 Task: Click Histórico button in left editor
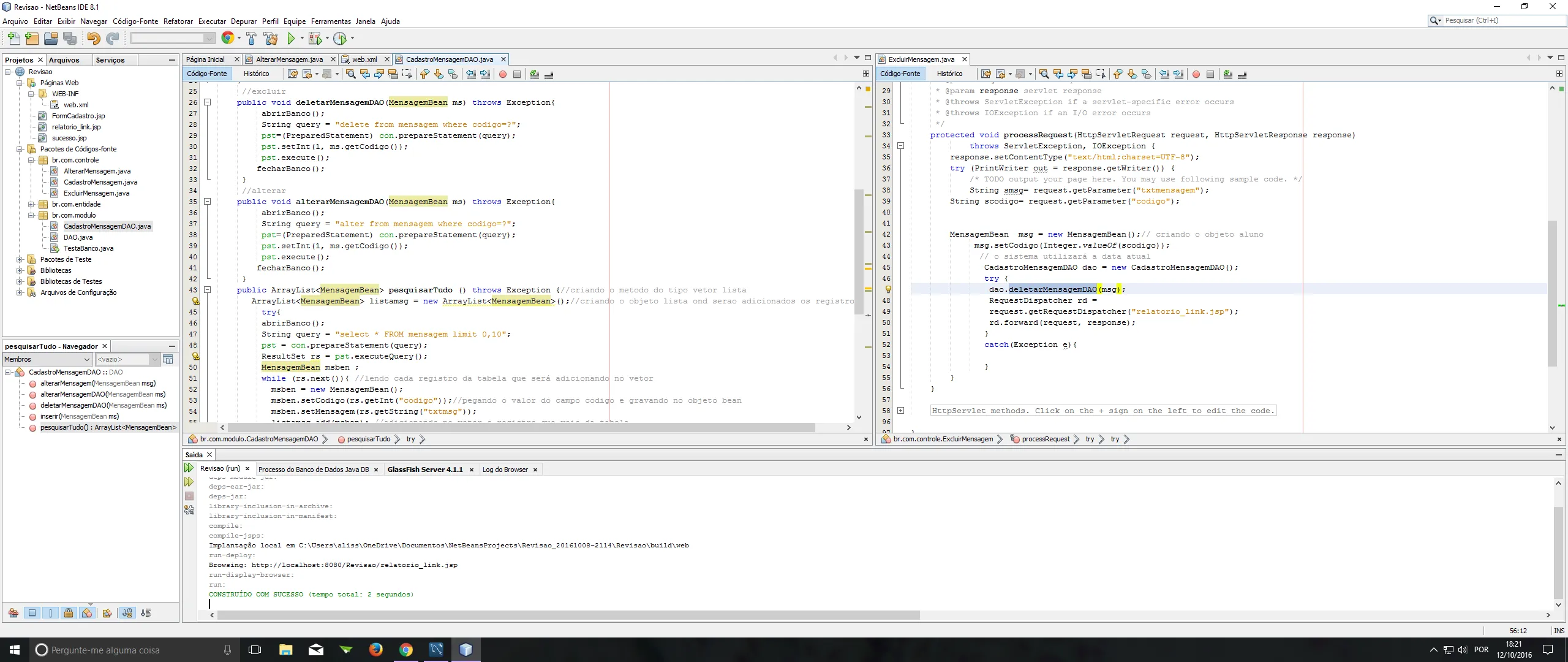coord(256,74)
